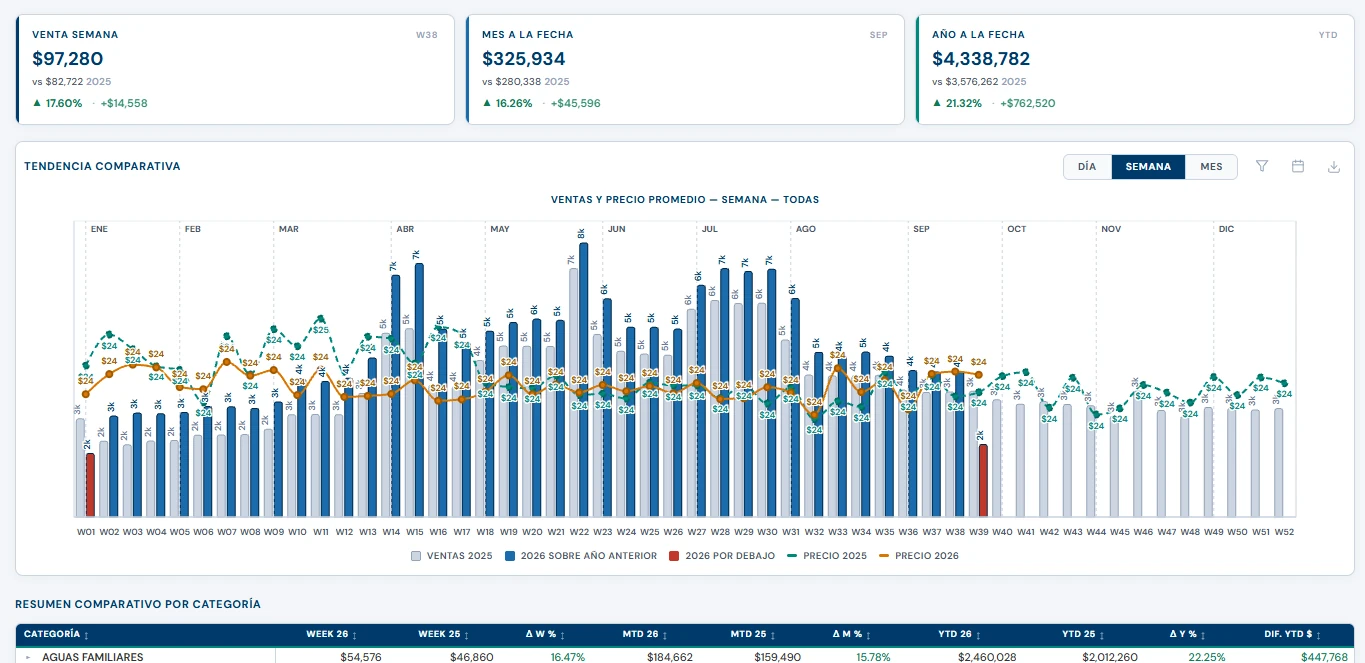Click the $54,576 WEEK 26 cell
Image resolution: width=1365 pixels, height=663 pixels.
361,657
